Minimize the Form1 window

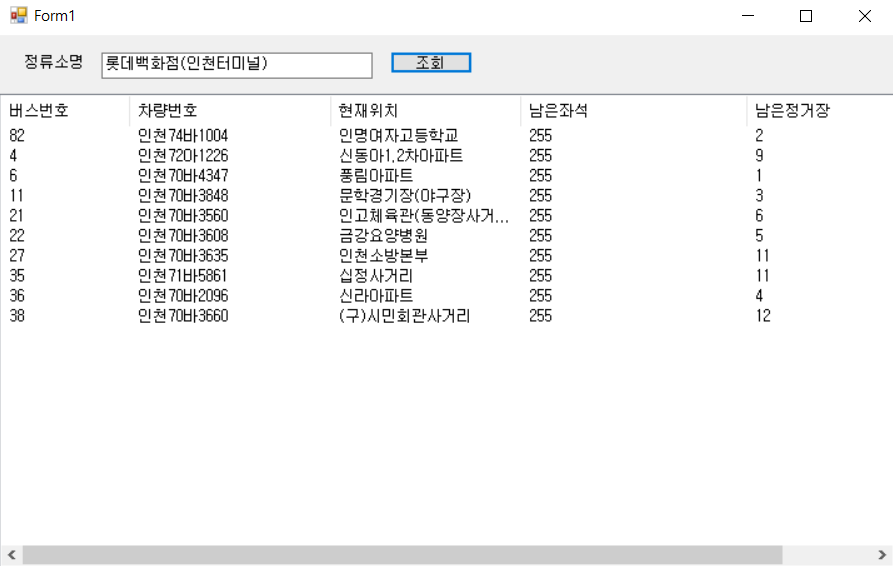pyautogui.click(x=748, y=16)
